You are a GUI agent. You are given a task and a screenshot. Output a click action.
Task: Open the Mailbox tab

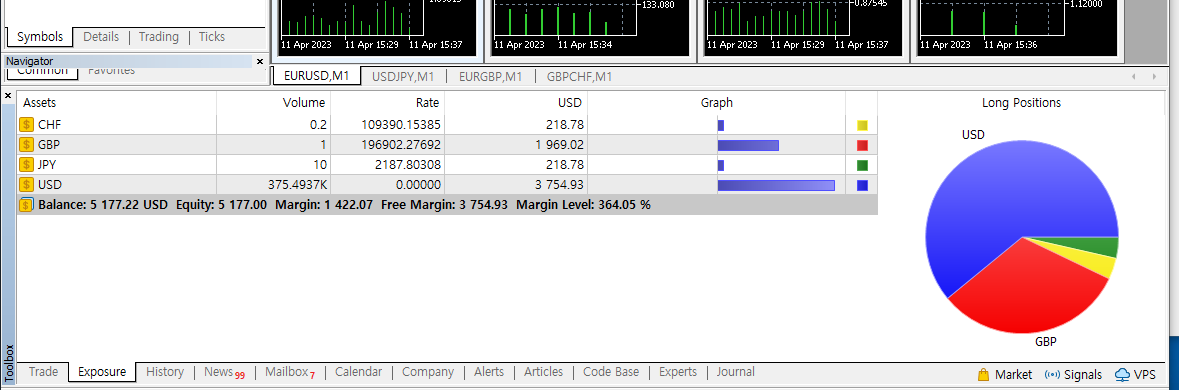[x=289, y=372]
